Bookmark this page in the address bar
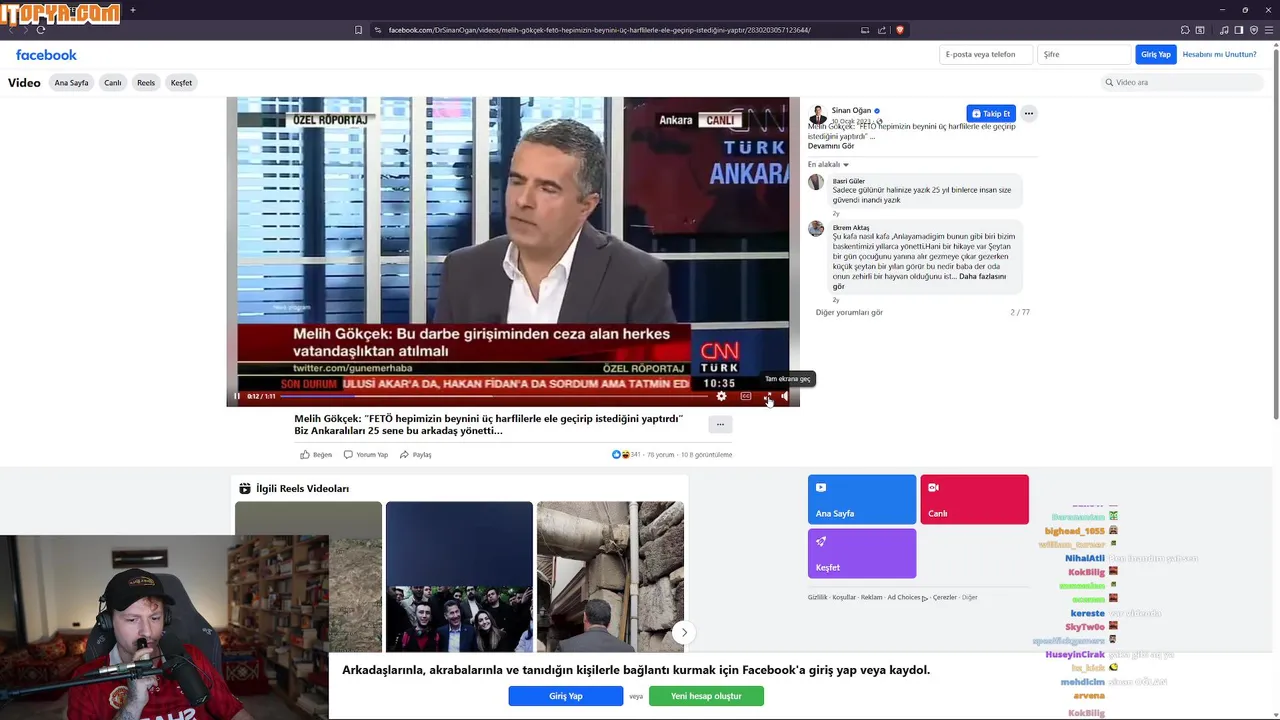This screenshot has height=720, width=1280. [x=358, y=30]
